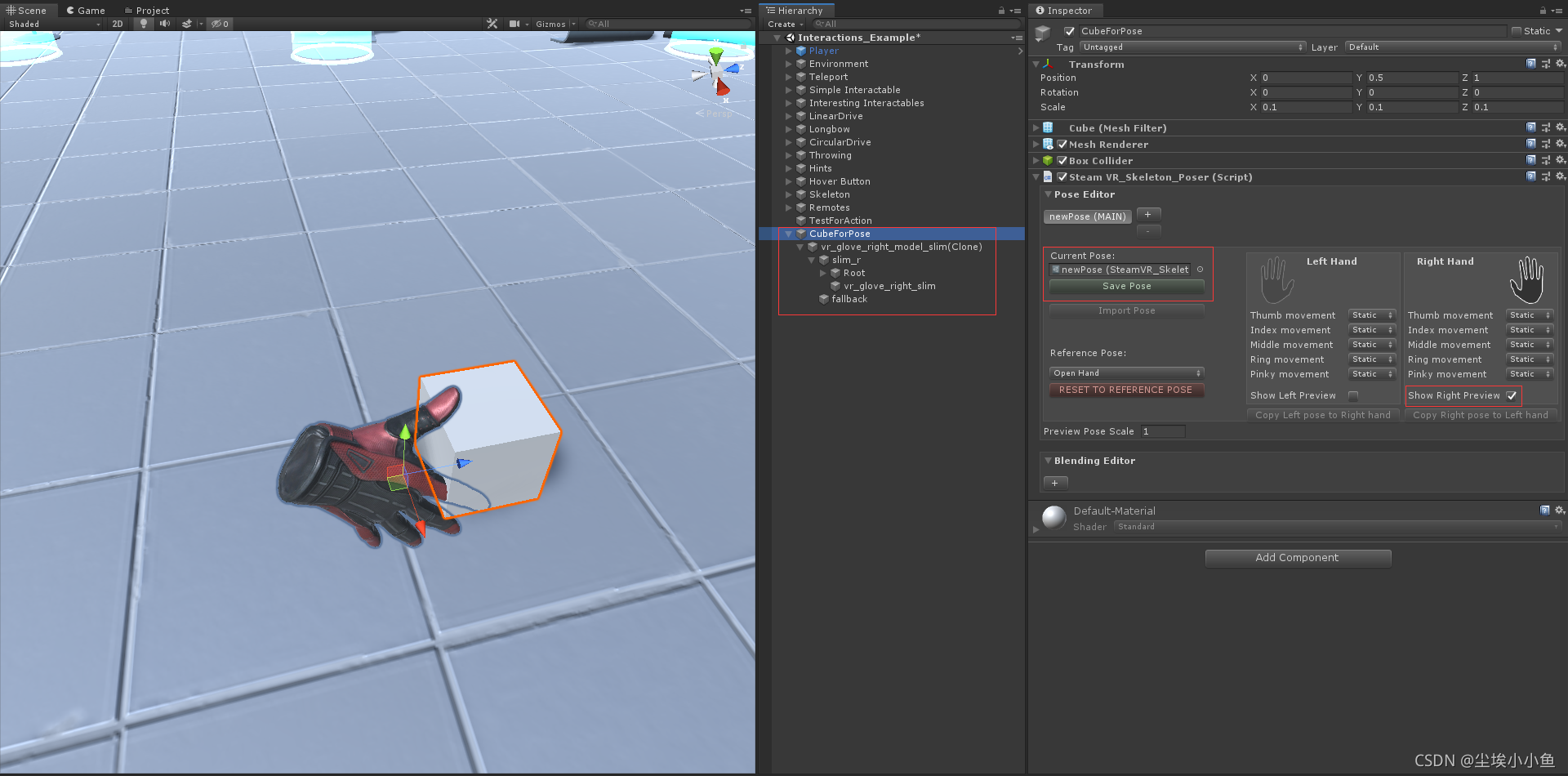Open Hierarchy Create menu
Viewport: 1568px width, 776px height.
point(785,24)
